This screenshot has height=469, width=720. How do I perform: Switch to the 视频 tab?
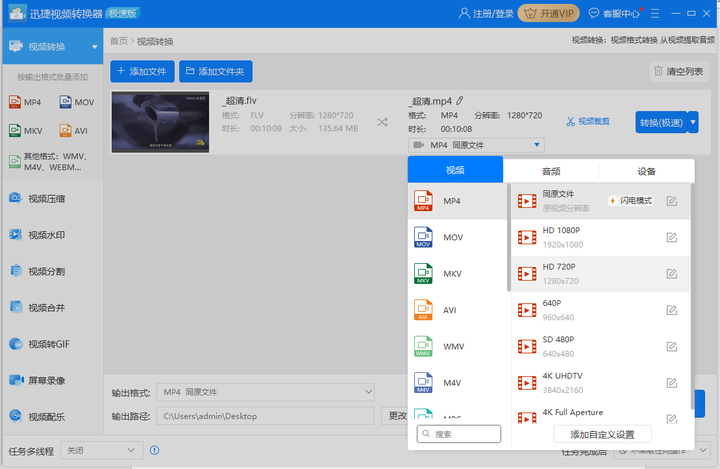(455, 170)
